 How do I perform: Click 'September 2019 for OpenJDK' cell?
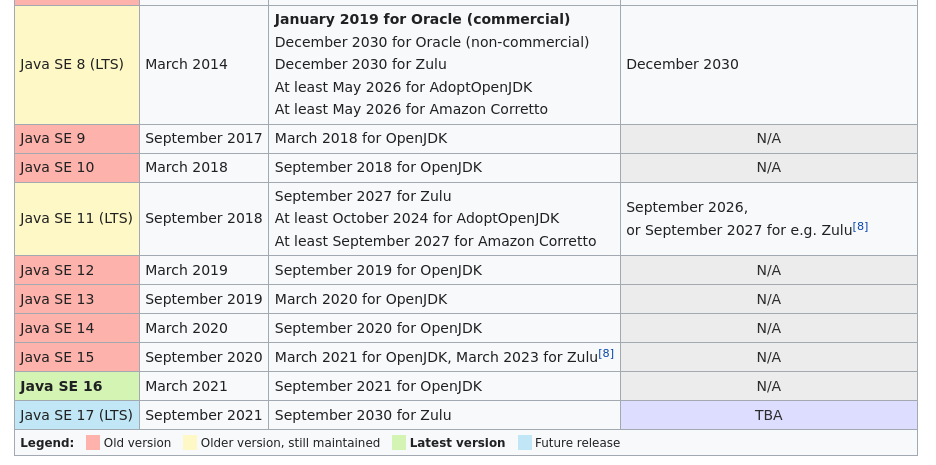[445, 270]
